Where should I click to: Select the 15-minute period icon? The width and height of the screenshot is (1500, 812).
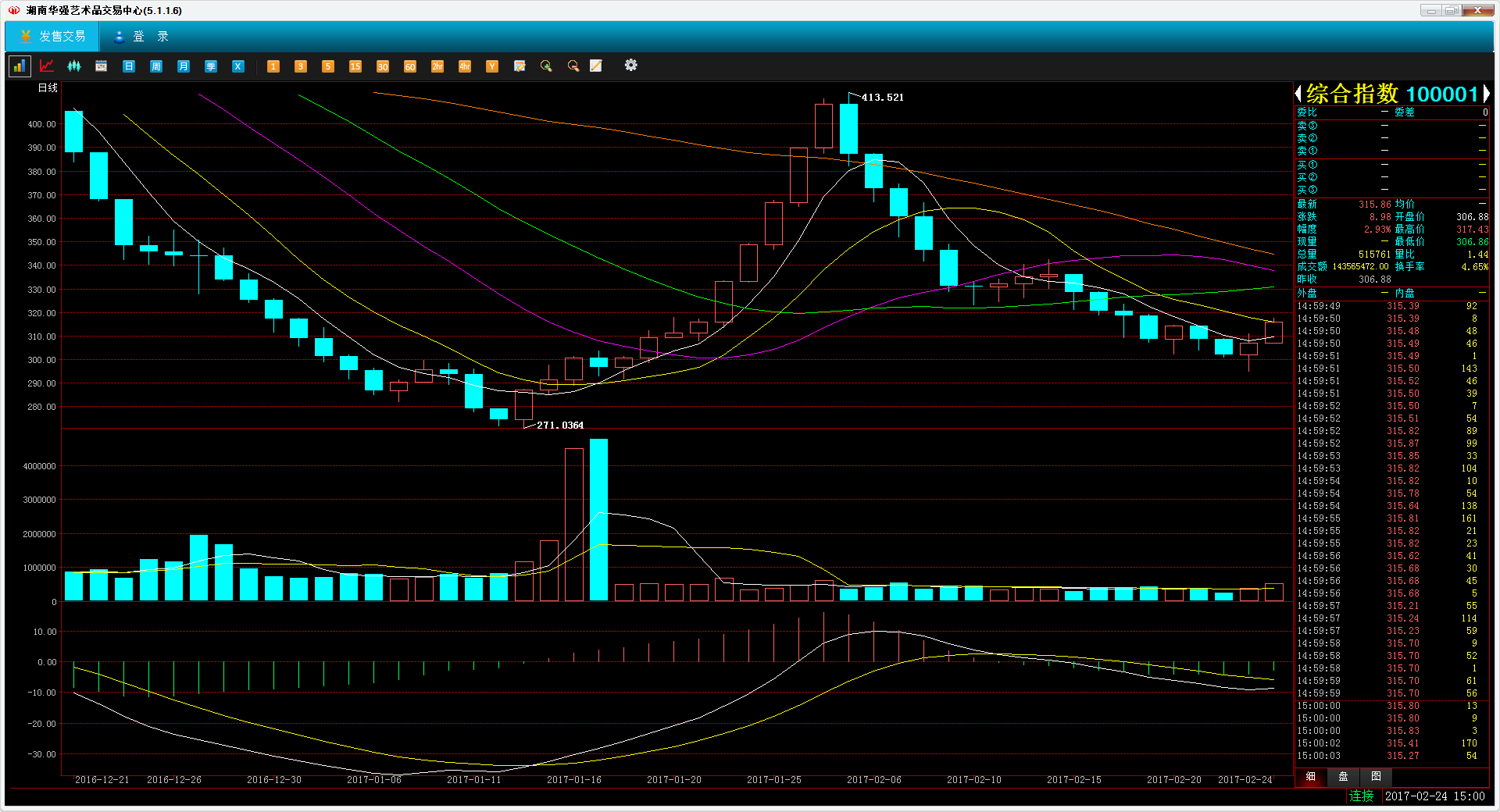pyautogui.click(x=355, y=66)
